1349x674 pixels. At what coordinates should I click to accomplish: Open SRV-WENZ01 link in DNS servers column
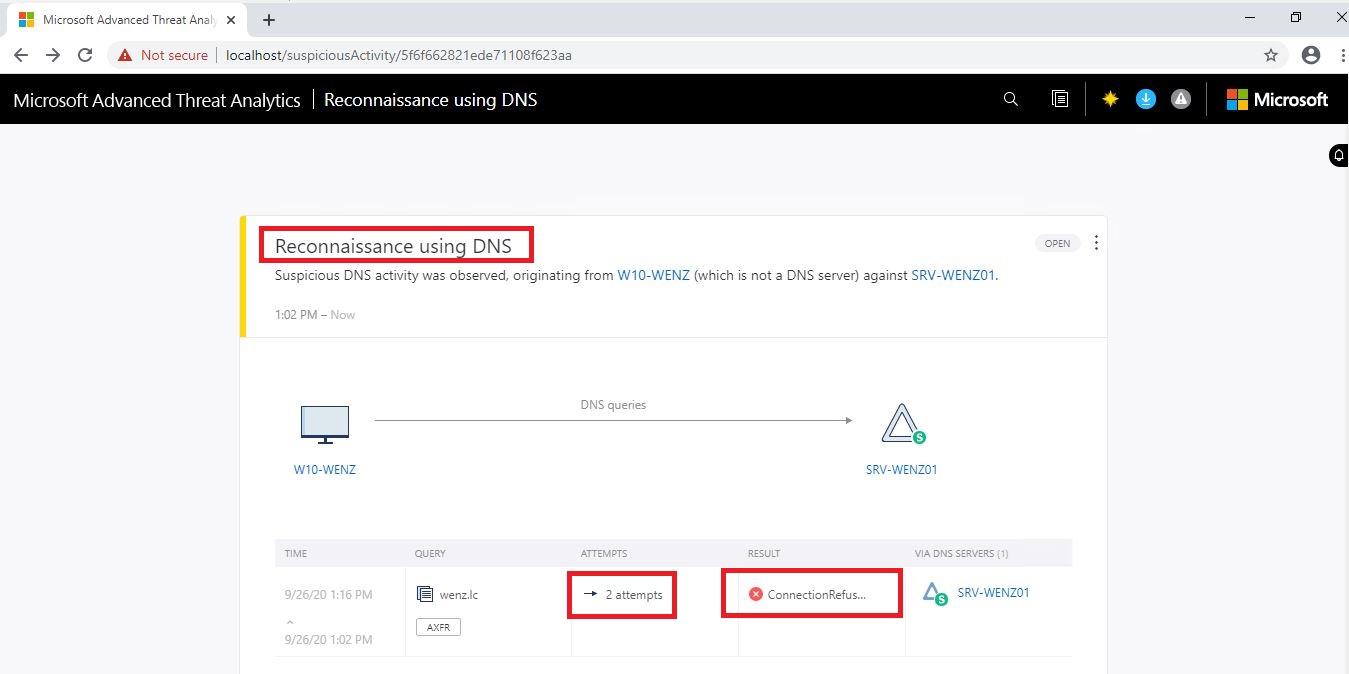click(993, 592)
